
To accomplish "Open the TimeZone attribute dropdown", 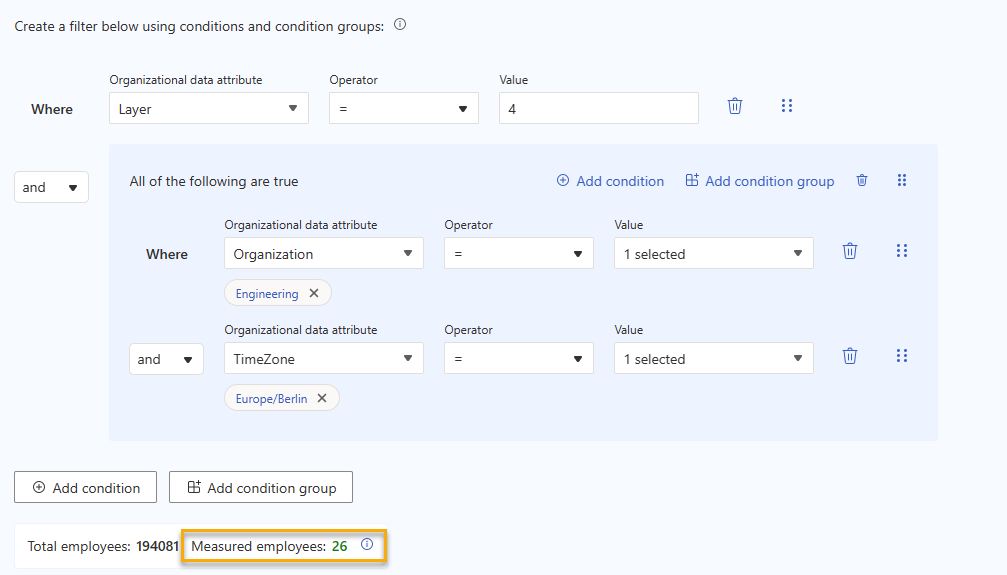I will click(x=323, y=359).
